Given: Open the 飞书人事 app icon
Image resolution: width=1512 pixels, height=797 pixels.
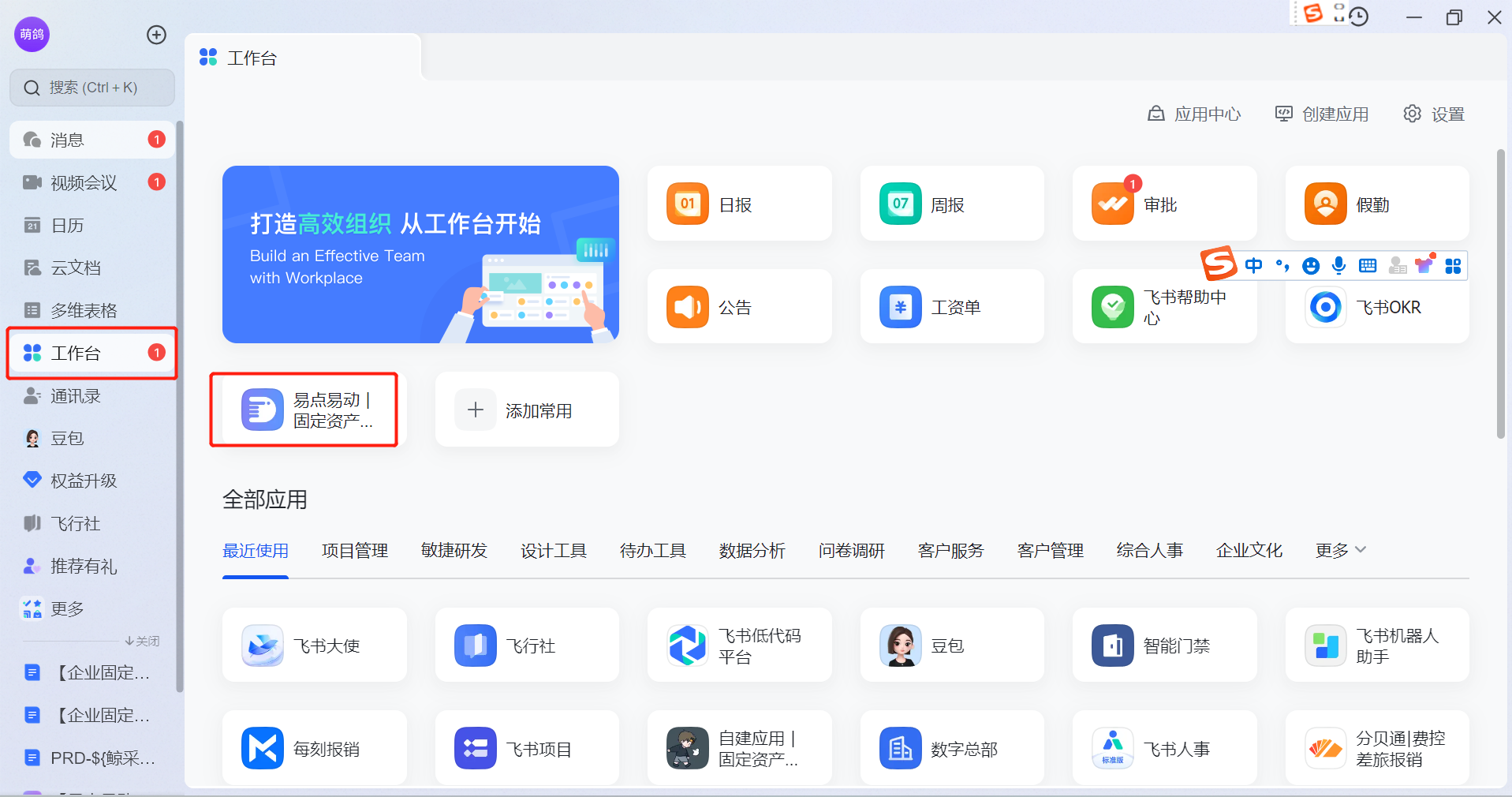Looking at the screenshot, I should pyautogui.click(x=1112, y=748).
